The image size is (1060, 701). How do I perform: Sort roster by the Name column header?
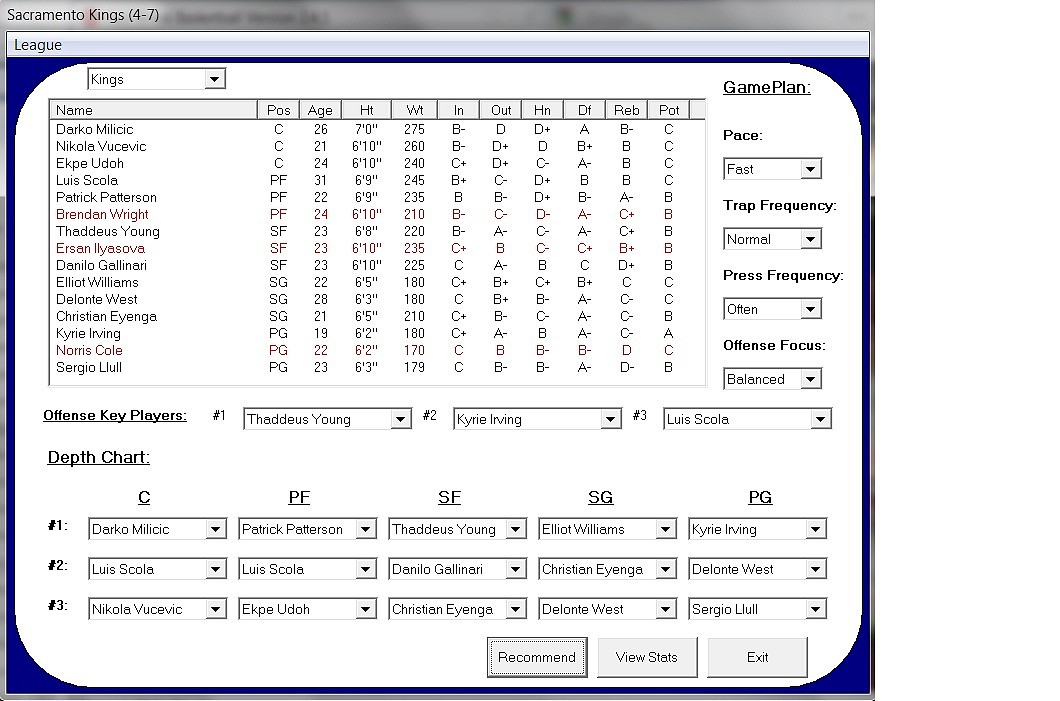(x=153, y=110)
